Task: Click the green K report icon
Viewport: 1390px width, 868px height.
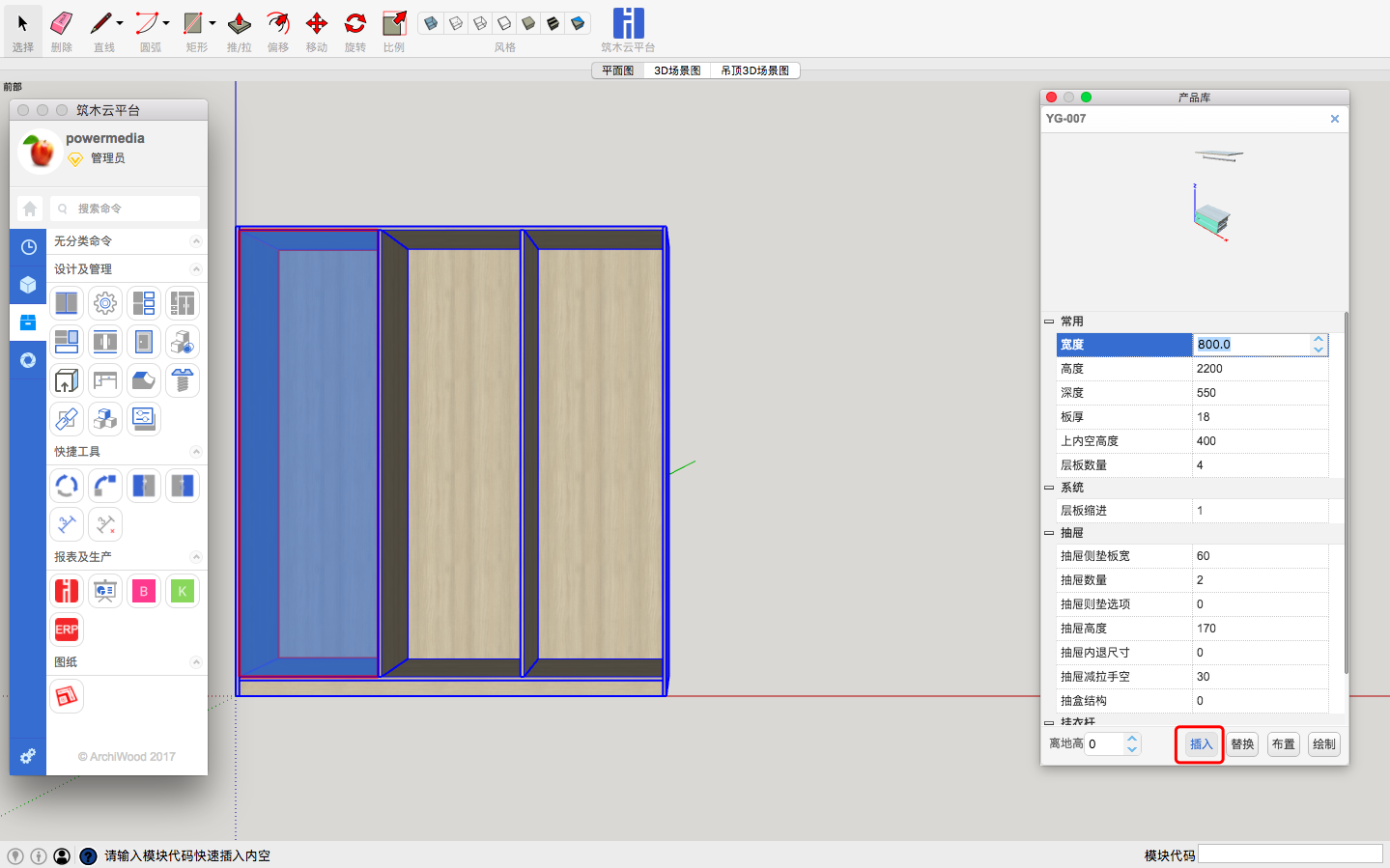Action: coord(183,591)
